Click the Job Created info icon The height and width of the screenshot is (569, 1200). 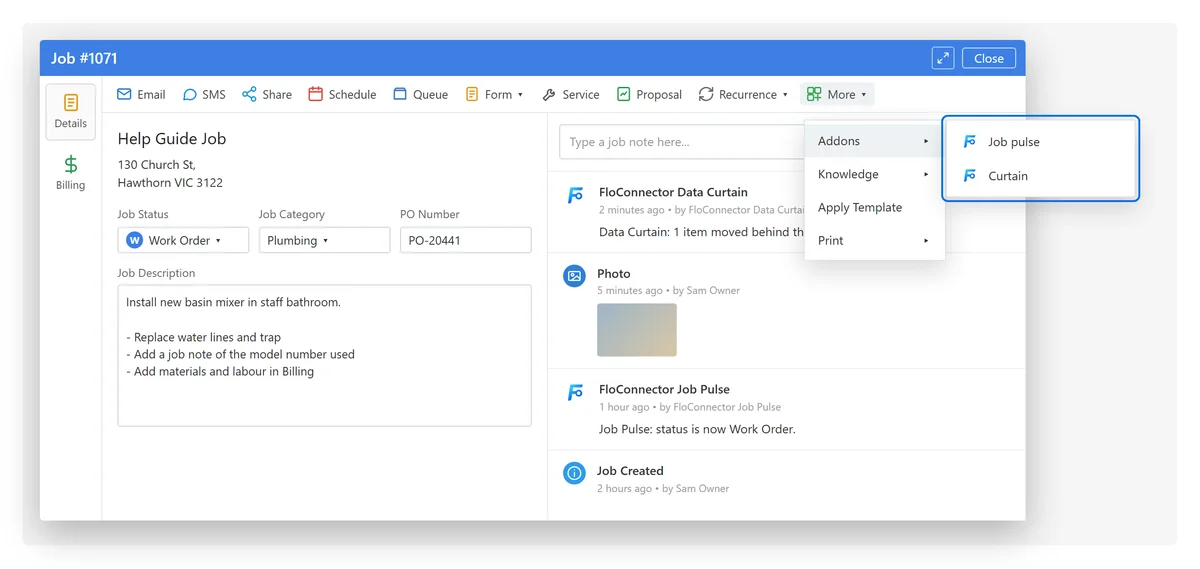tap(574, 473)
